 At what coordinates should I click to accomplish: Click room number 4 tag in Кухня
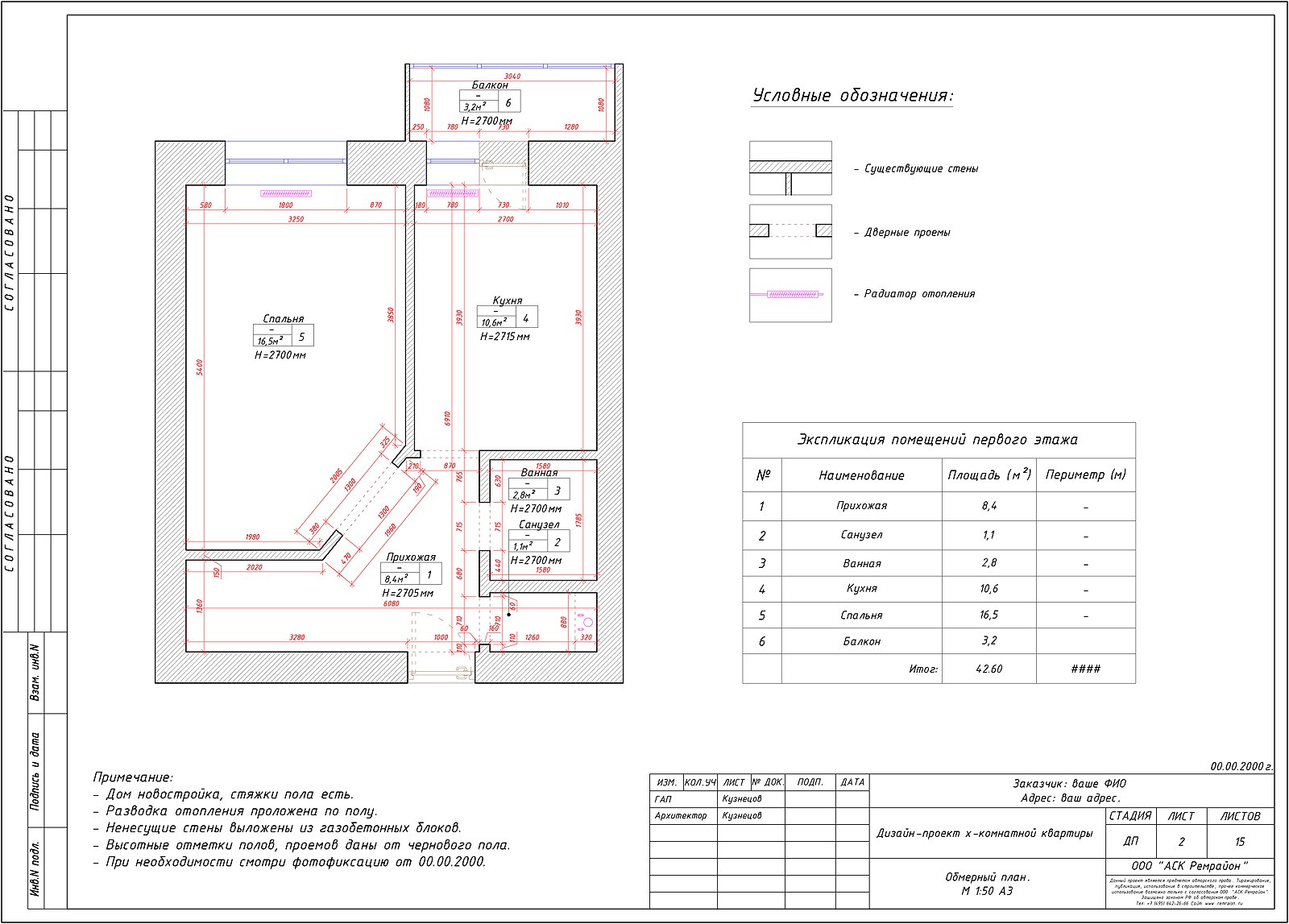(526, 318)
